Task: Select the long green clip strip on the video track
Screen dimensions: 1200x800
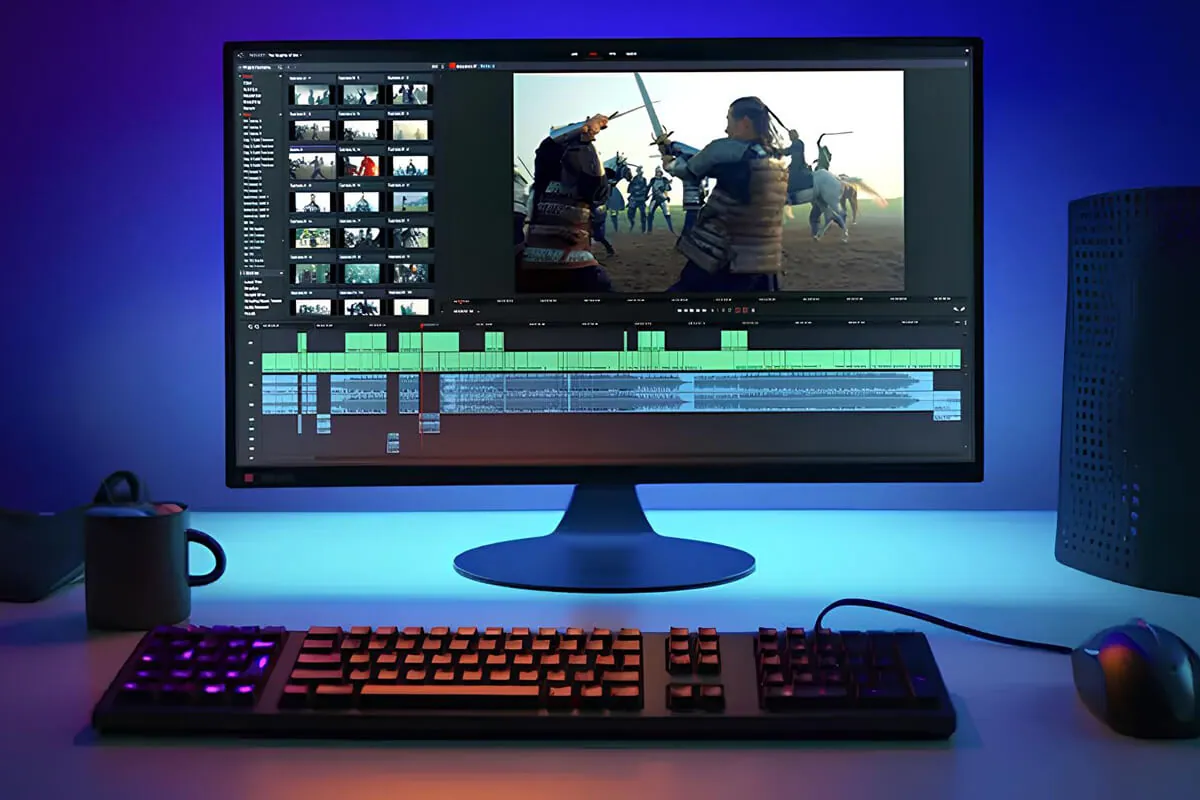Action: tap(611, 360)
